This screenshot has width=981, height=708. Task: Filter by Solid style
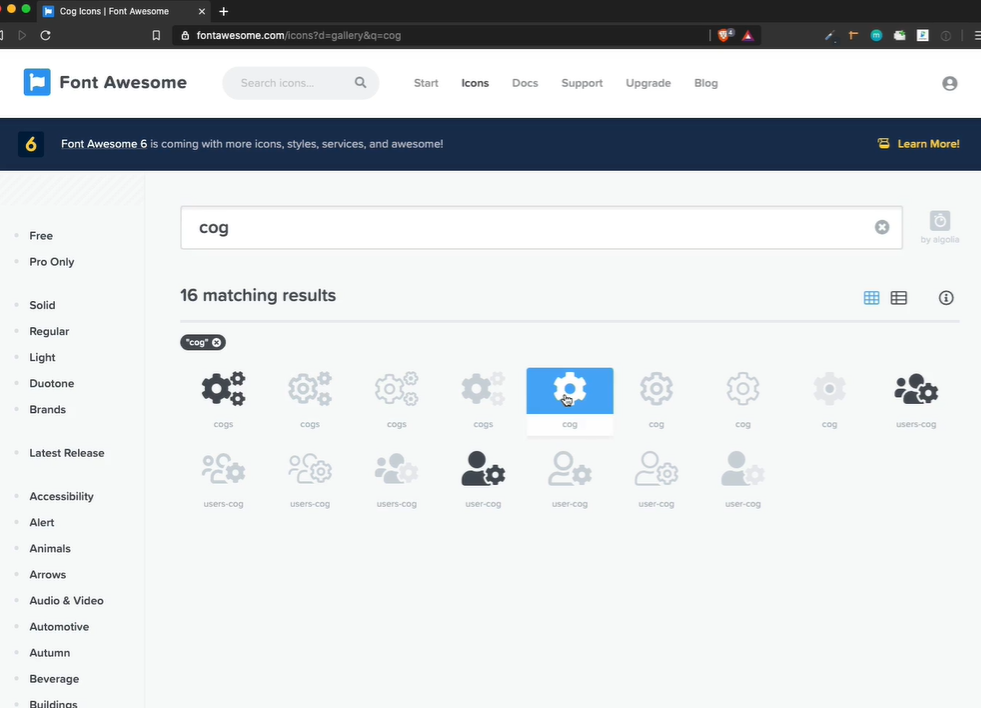[43, 305]
